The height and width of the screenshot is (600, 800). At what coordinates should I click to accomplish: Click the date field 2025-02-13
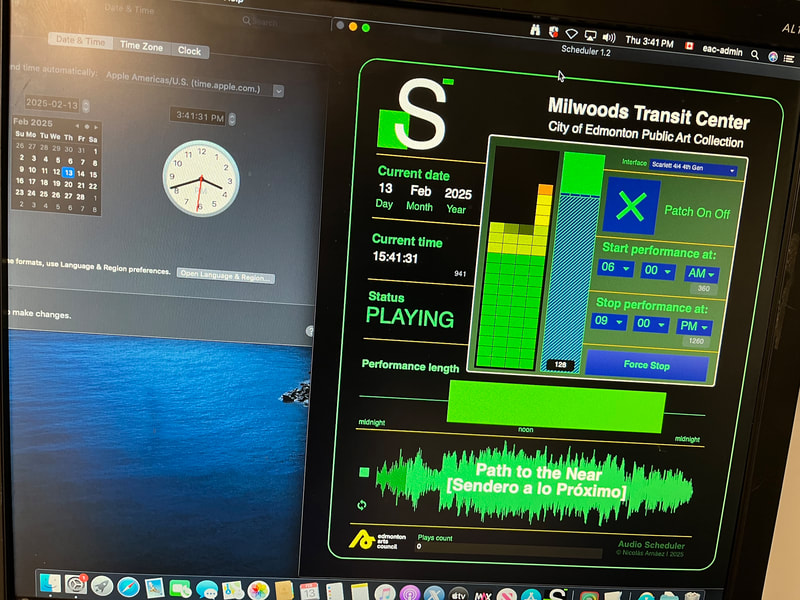pos(52,104)
